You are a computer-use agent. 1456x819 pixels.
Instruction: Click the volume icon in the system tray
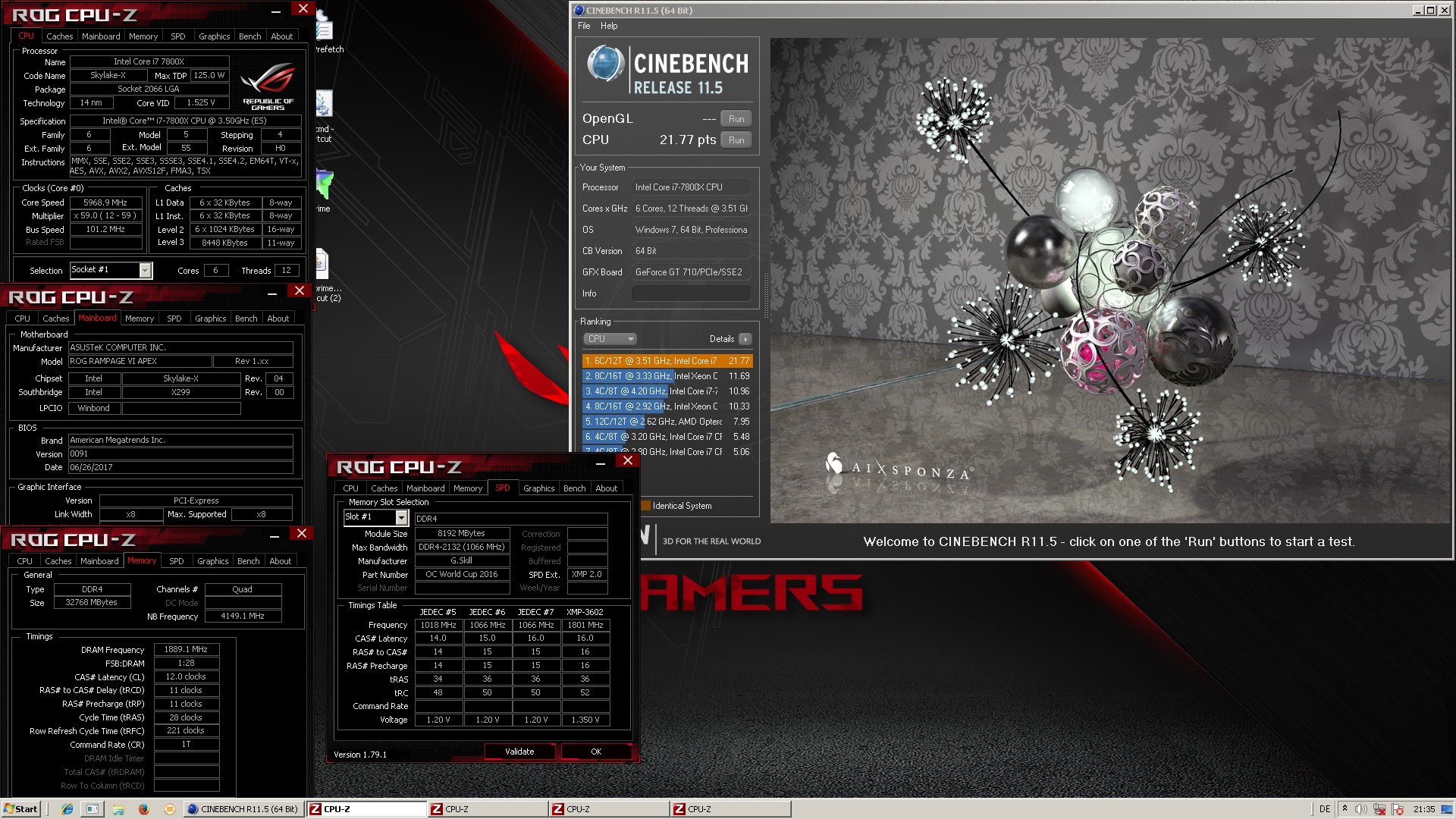coord(1361,809)
